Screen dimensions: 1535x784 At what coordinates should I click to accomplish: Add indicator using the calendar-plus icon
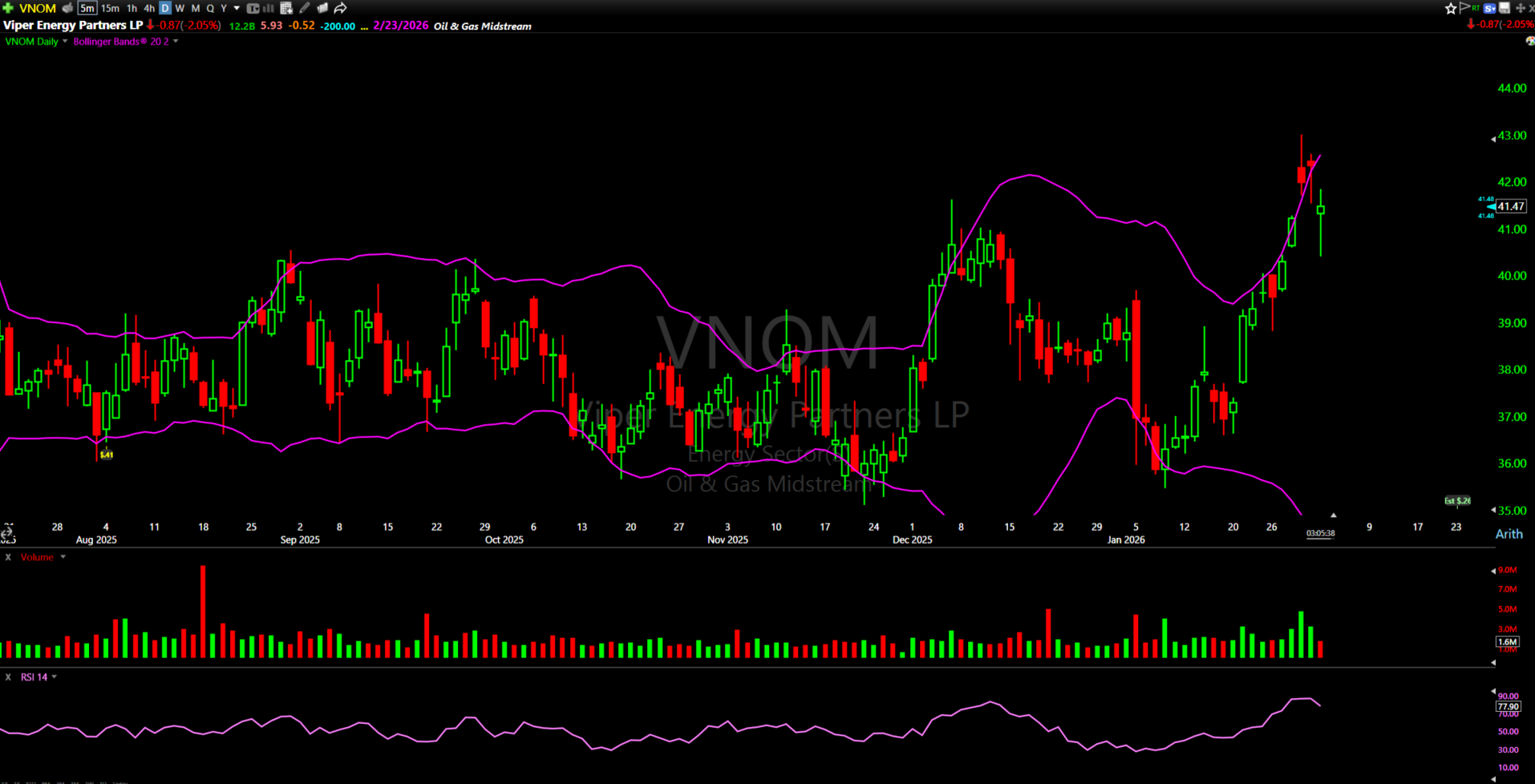286,8
